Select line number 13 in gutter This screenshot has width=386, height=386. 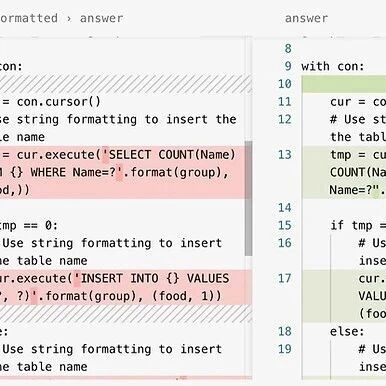pos(285,155)
